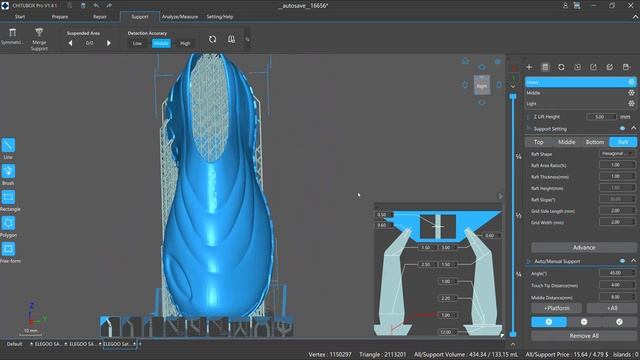This screenshot has width=640, height=360.
Task: Open settings gear for Light profile
Action: coord(631,104)
